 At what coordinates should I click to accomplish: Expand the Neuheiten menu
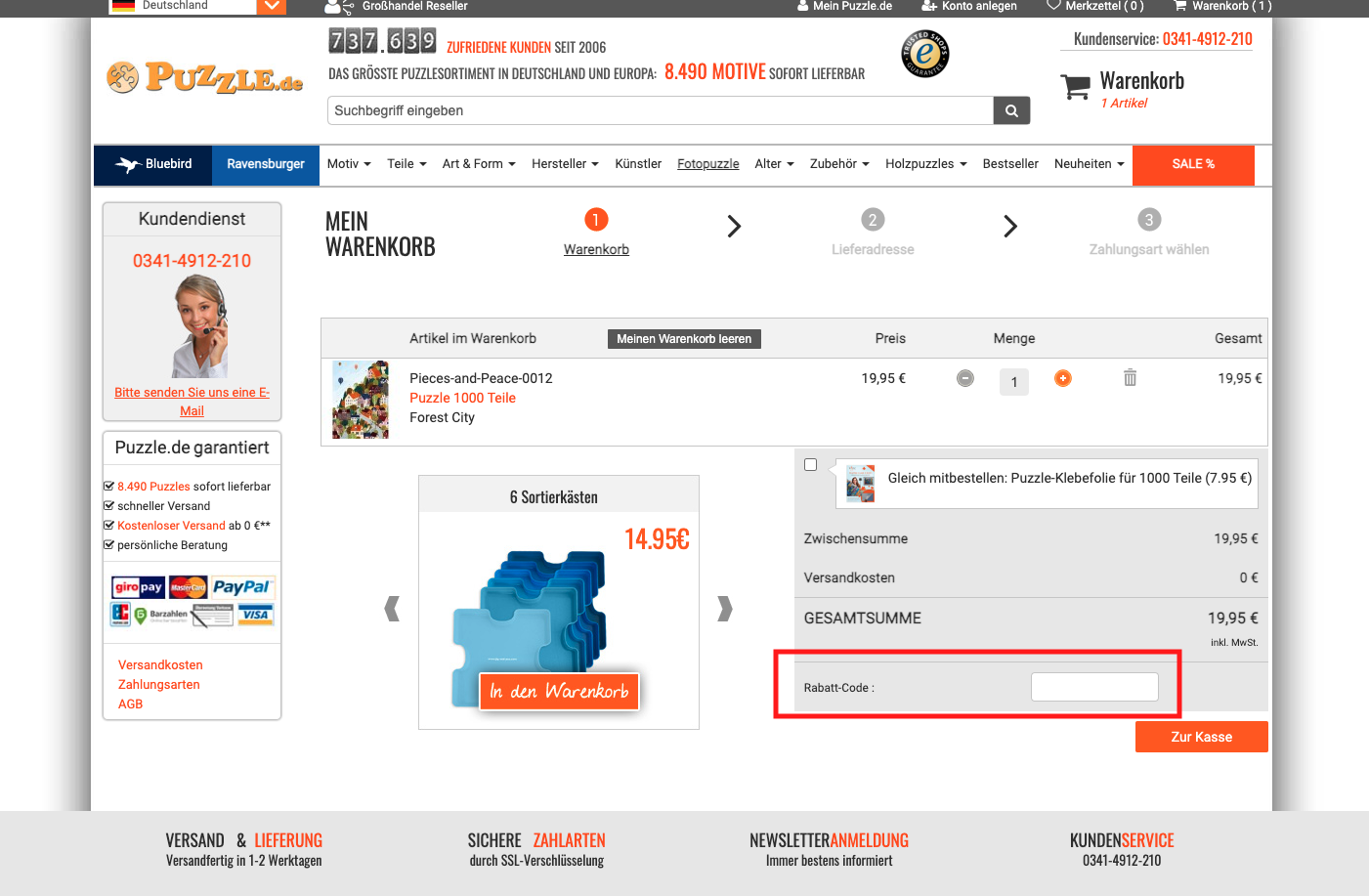click(1090, 164)
